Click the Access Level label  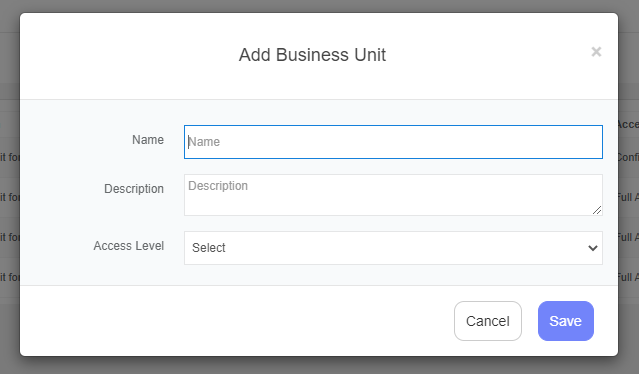(129, 246)
